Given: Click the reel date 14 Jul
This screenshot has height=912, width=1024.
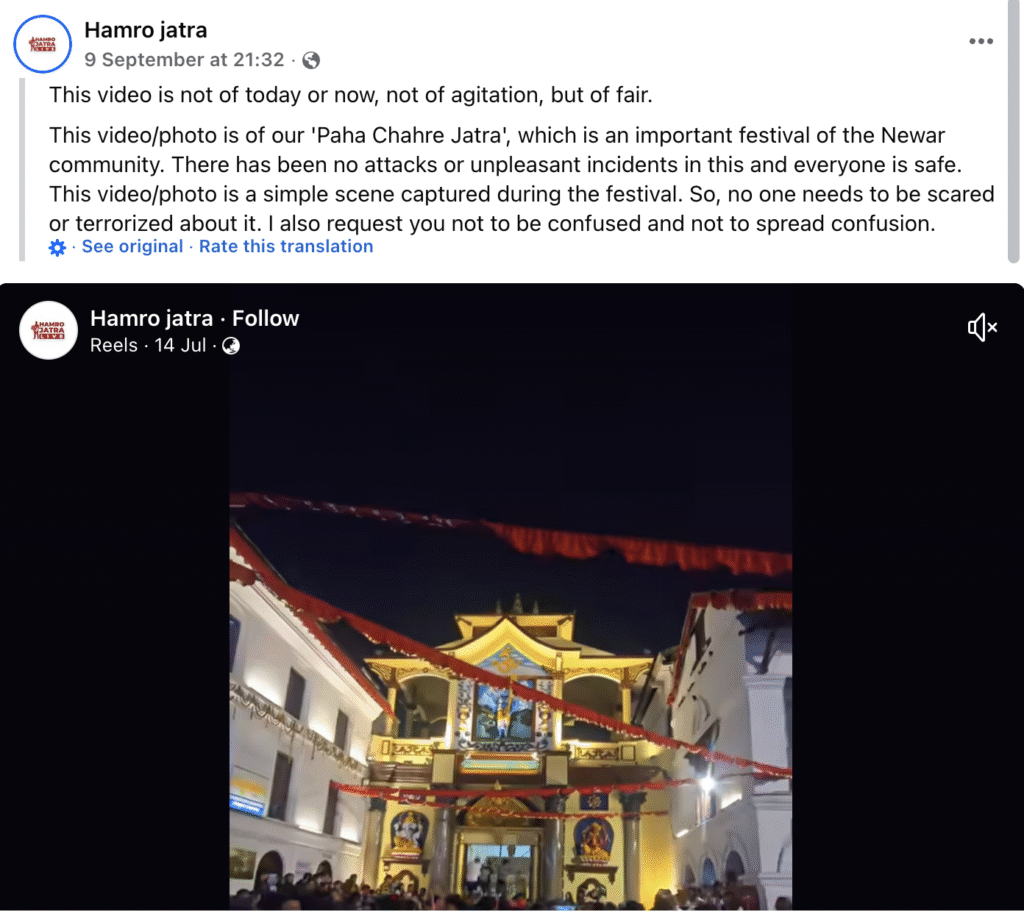Looking at the screenshot, I should (x=180, y=345).
